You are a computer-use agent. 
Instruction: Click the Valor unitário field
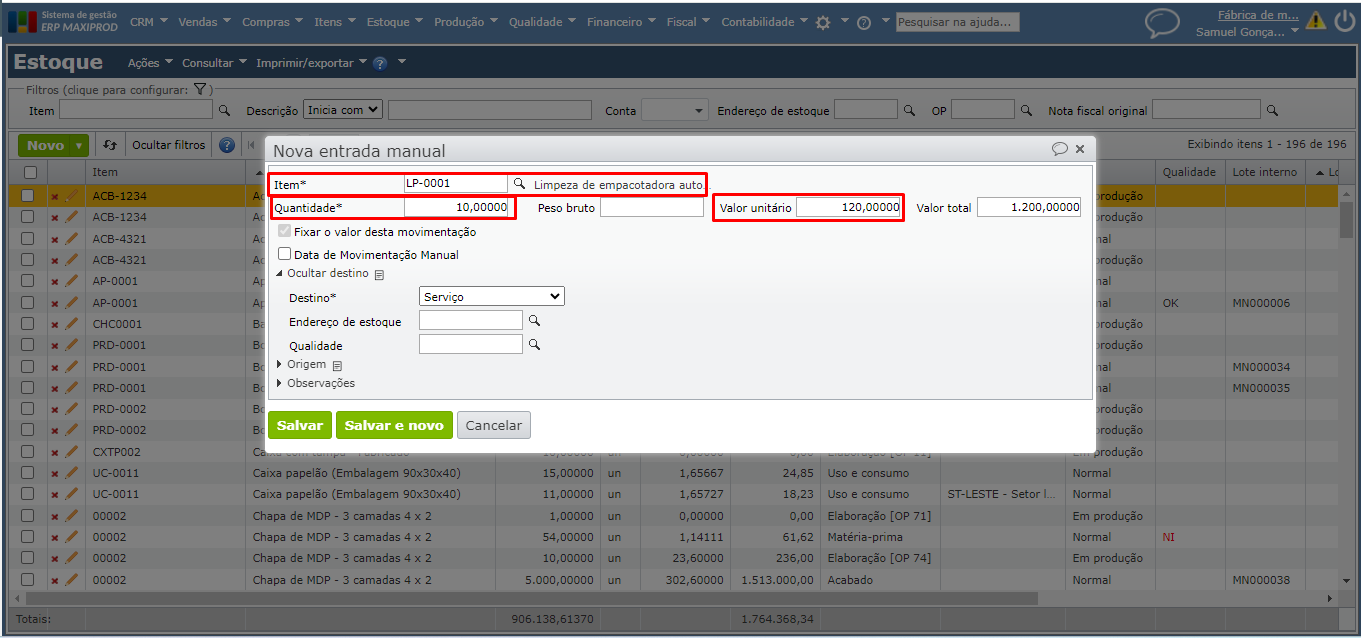pyautogui.click(x=849, y=207)
